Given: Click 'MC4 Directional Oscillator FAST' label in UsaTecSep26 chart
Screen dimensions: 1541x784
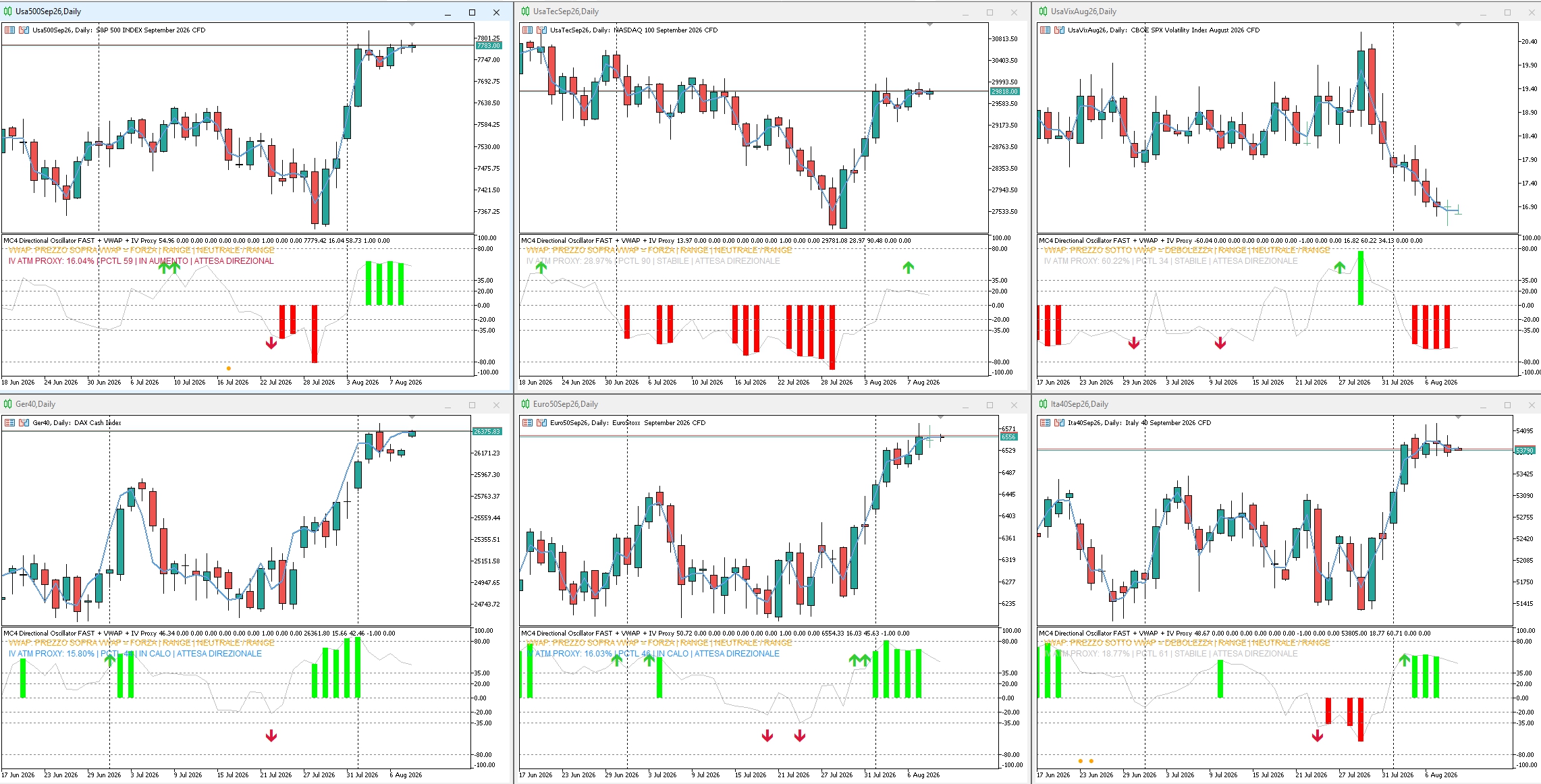Looking at the screenshot, I should [x=567, y=241].
